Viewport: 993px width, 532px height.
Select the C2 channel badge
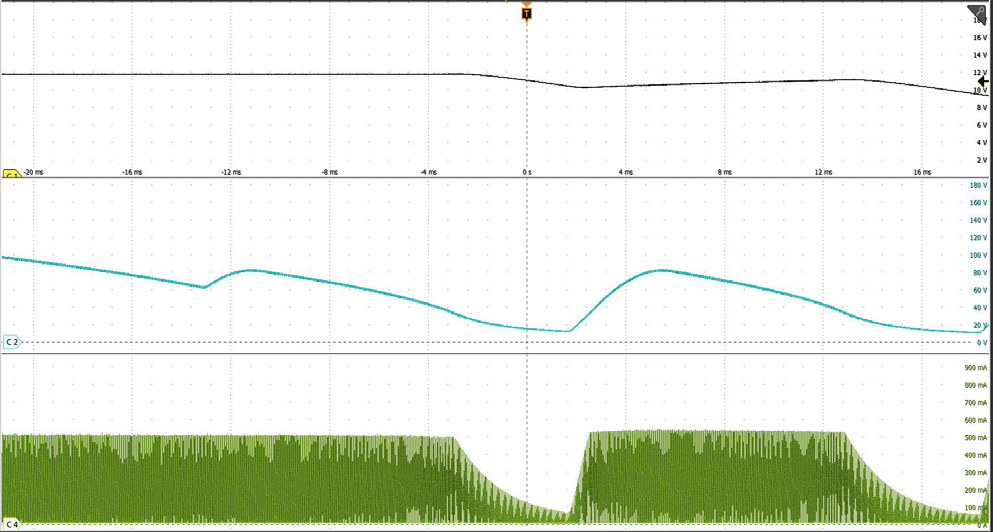(x=12, y=342)
